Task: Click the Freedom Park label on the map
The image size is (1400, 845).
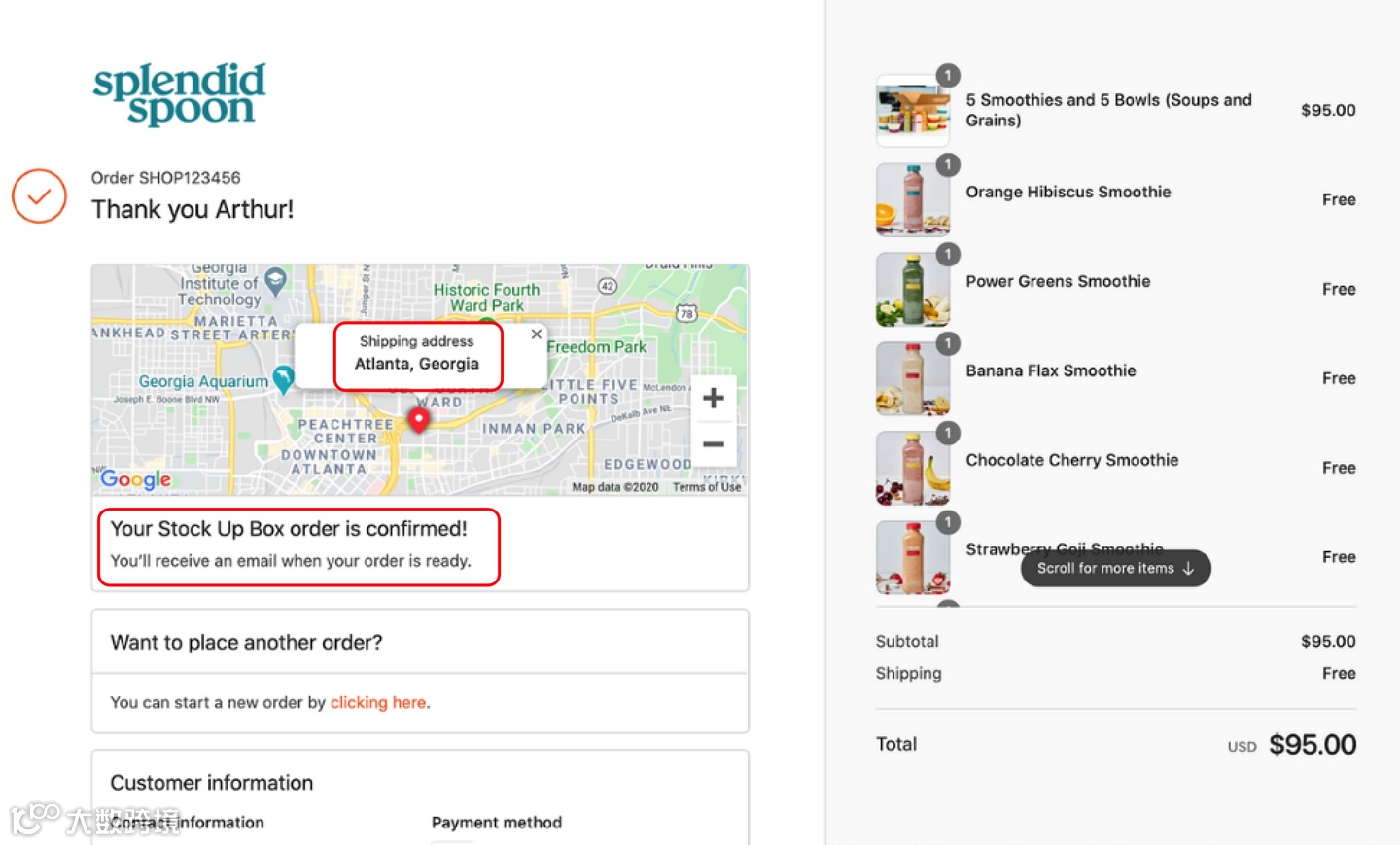Action: click(x=596, y=347)
